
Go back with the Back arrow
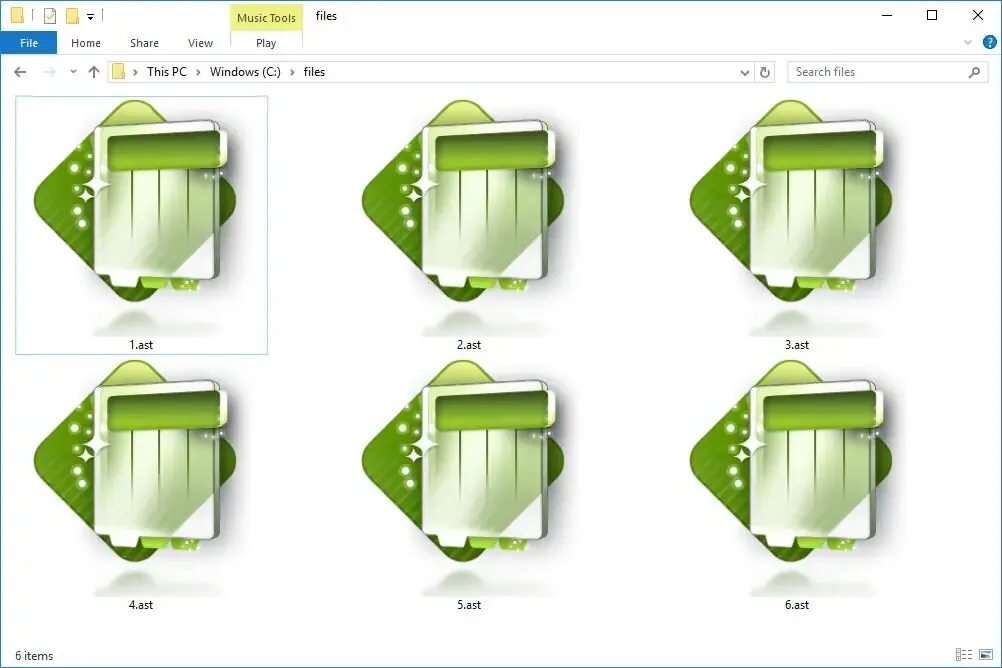[20, 72]
